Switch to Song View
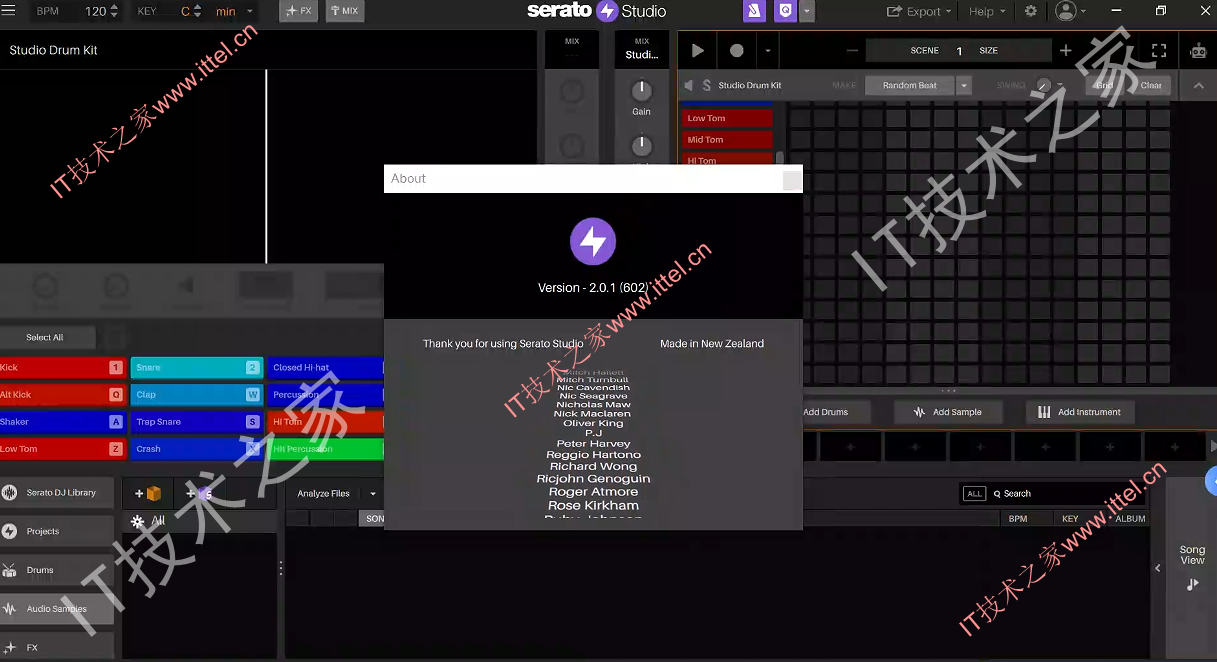Screen dimensions: 1217x662 [1192, 566]
